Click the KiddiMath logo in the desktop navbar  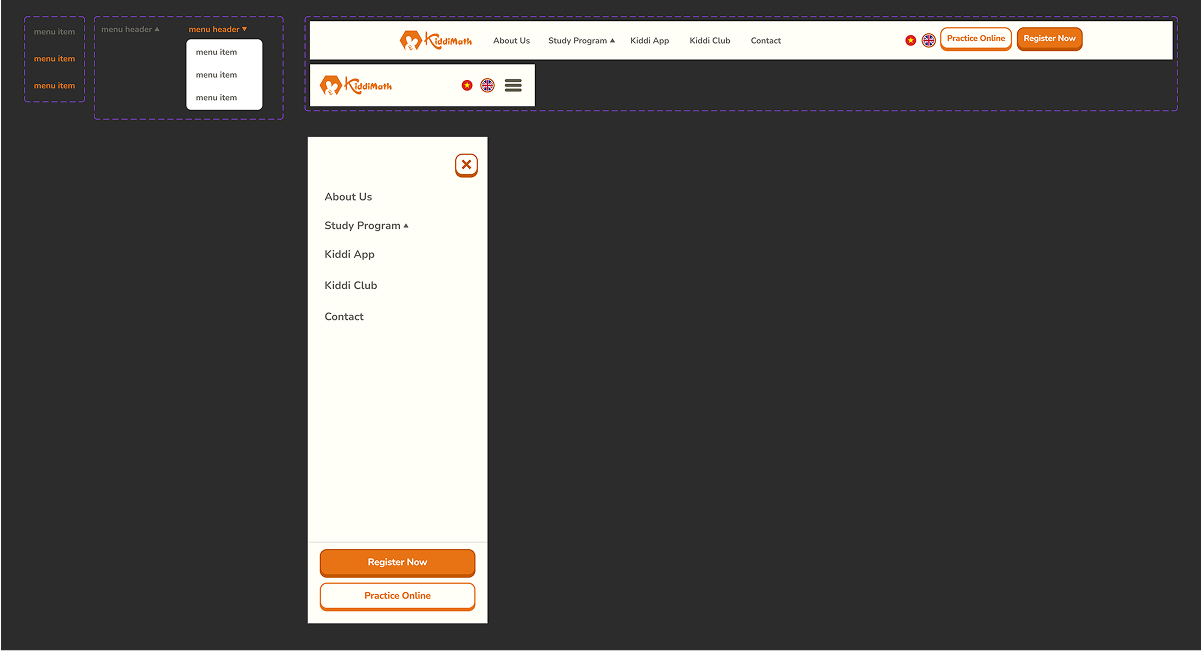pyautogui.click(x=436, y=40)
